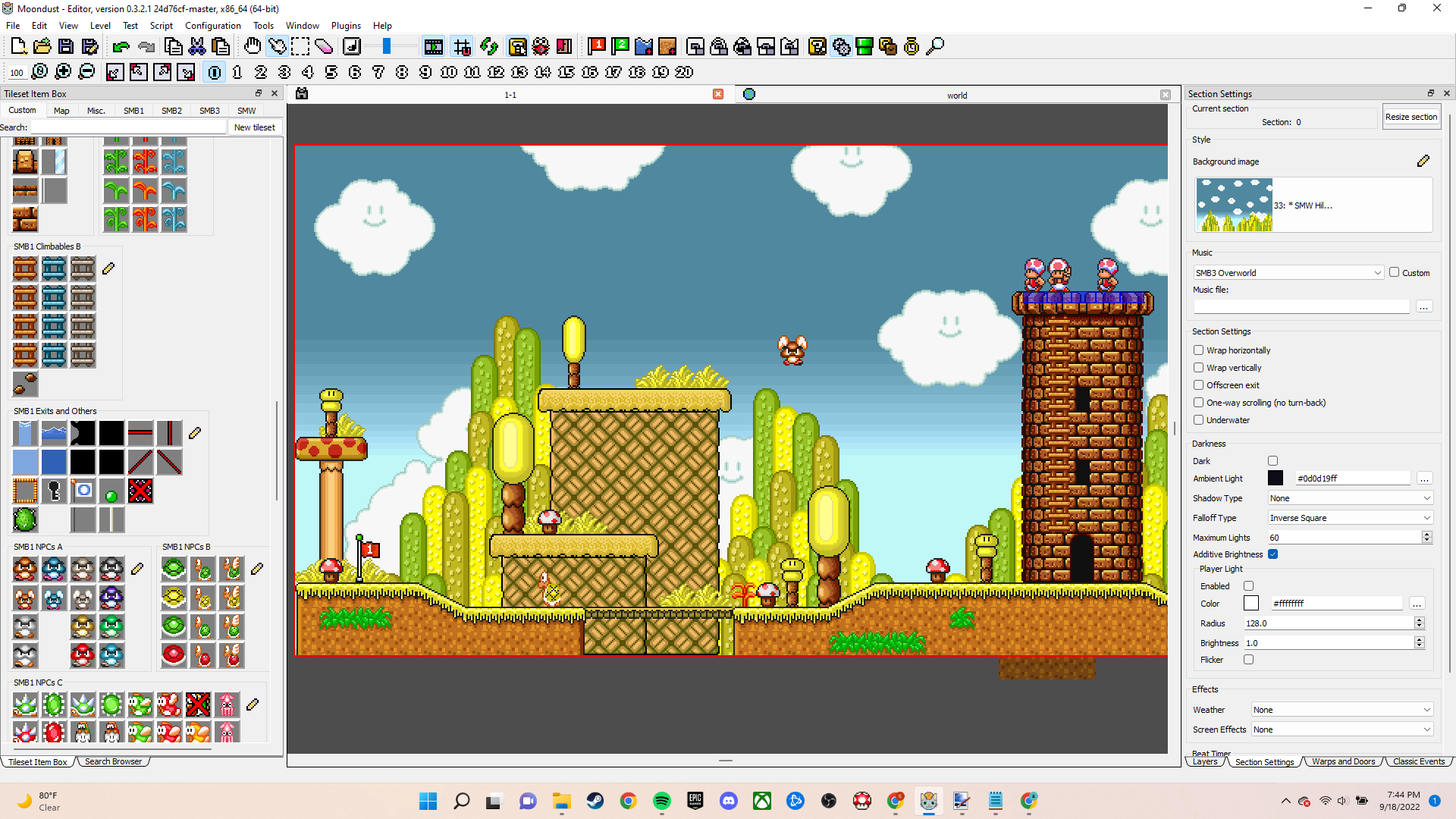Click the player 1 start flag
Image resolution: width=1456 pixels, height=819 pixels.
pyautogui.click(x=598, y=47)
